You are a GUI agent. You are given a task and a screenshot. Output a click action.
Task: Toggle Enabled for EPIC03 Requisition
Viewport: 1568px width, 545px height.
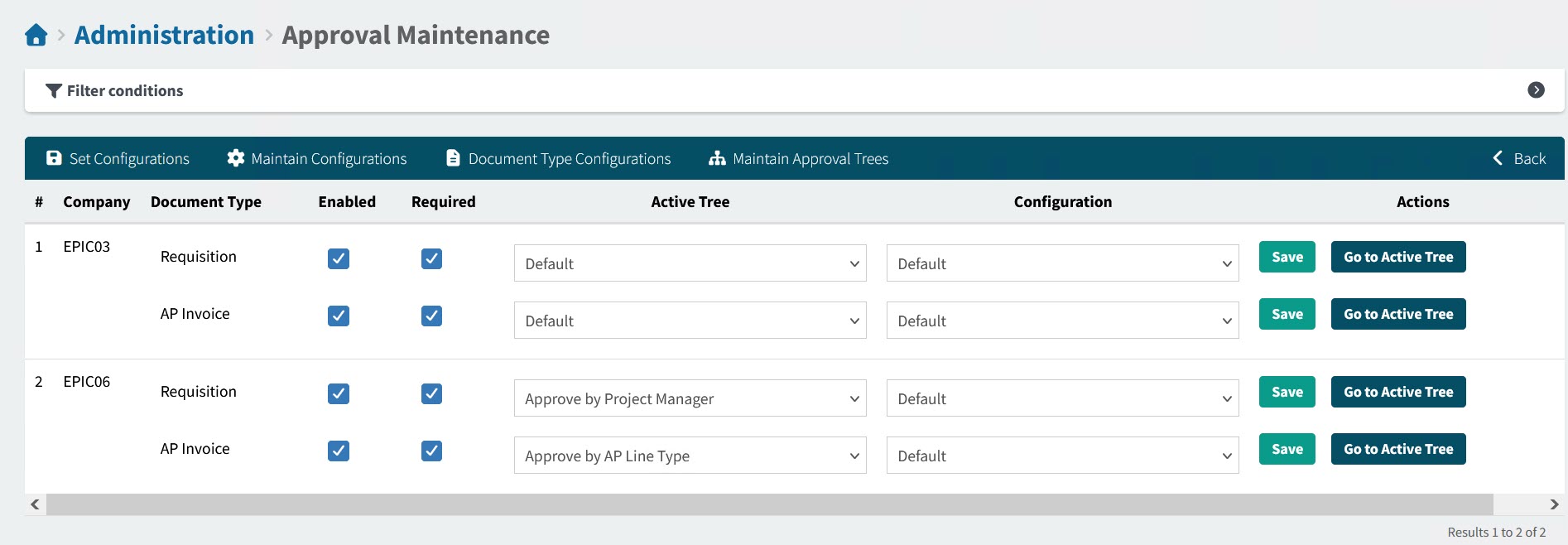(339, 258)
